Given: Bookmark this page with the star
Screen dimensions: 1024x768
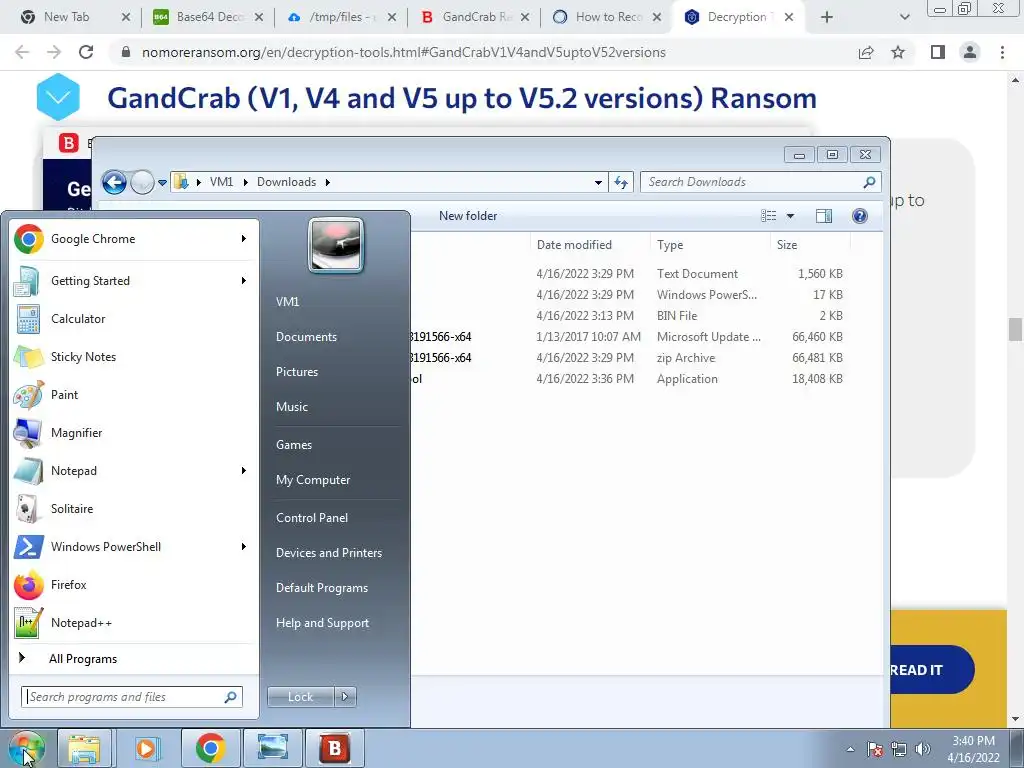Looking at the screenshot, I should 898,52.
